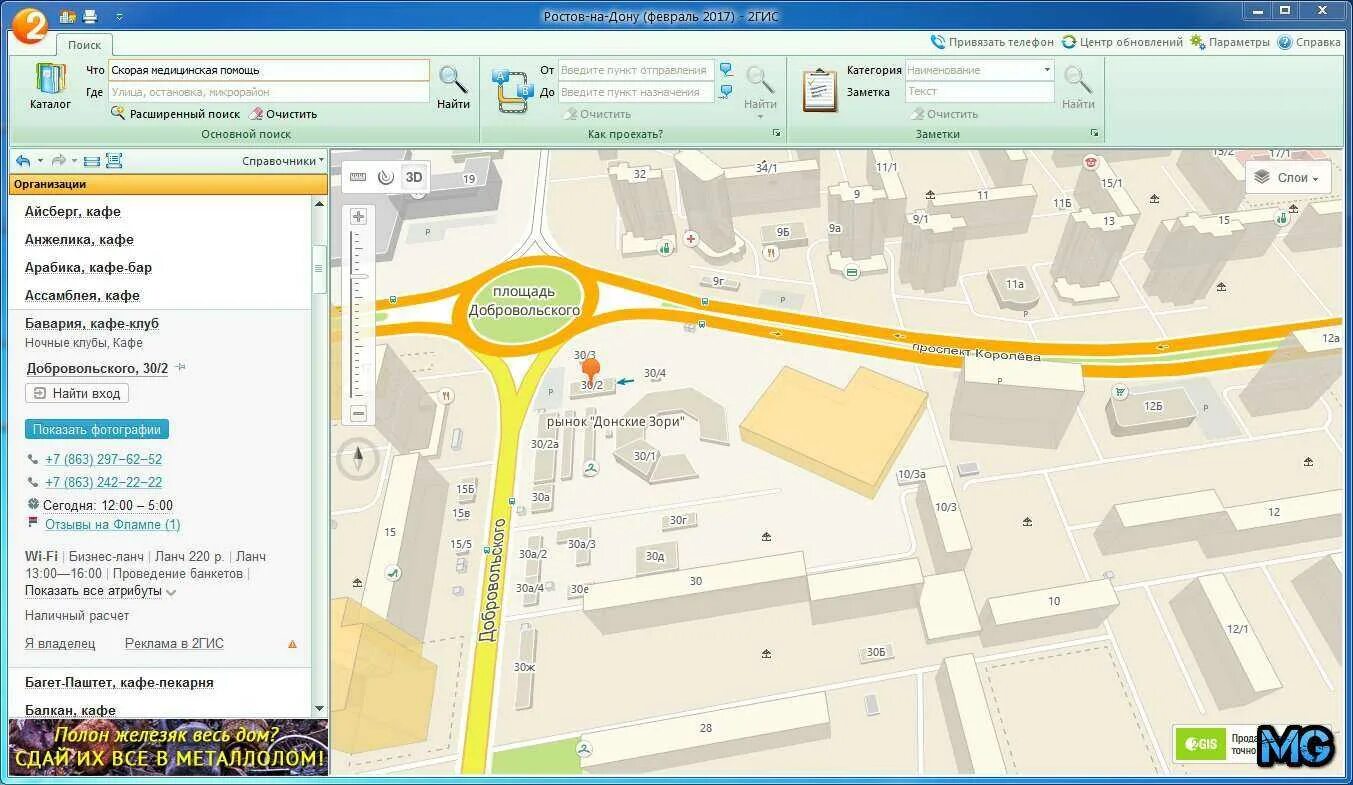The width and height of the screenshot is (1353, 785).
Task: Click the forward navigation arrow in panel
Action: (59, 161)
